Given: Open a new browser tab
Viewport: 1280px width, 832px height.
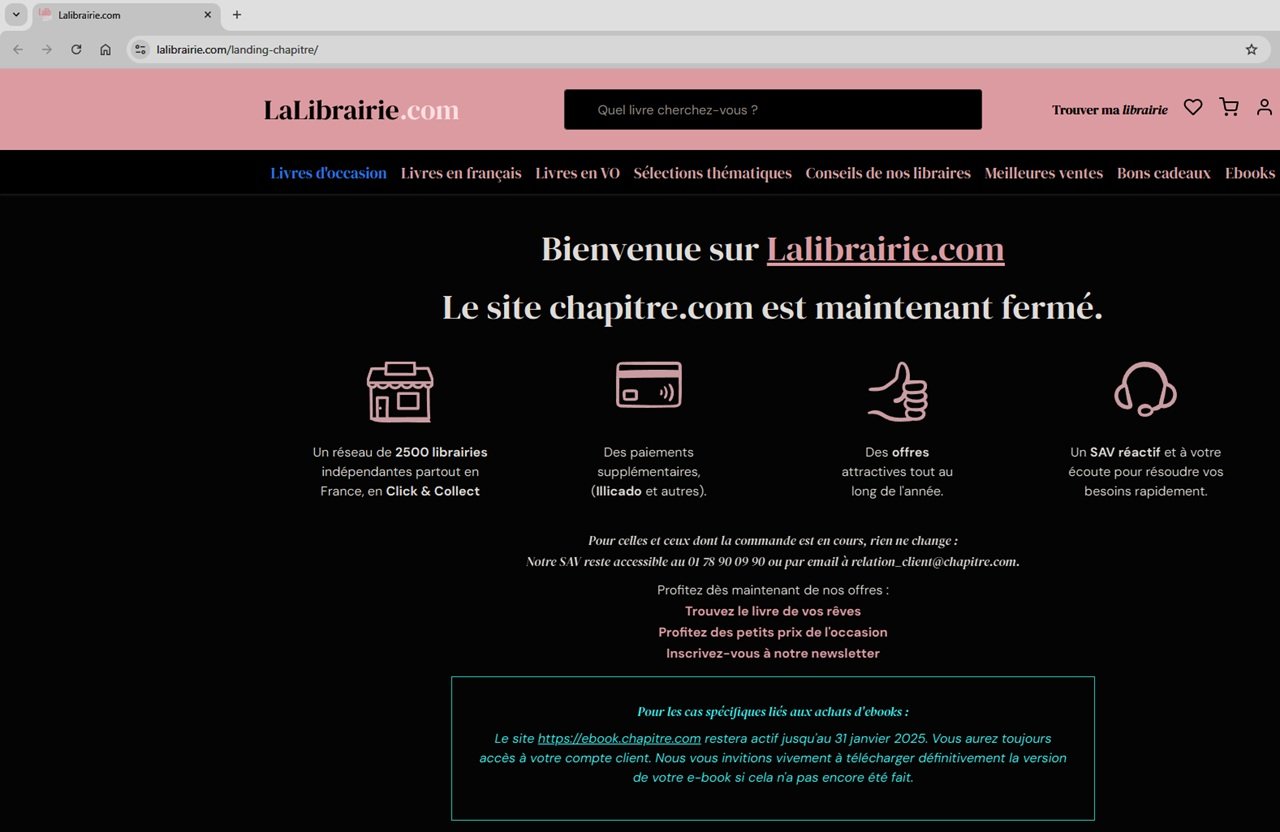Looking at the screenshot, I should click(x=236, y=15).
